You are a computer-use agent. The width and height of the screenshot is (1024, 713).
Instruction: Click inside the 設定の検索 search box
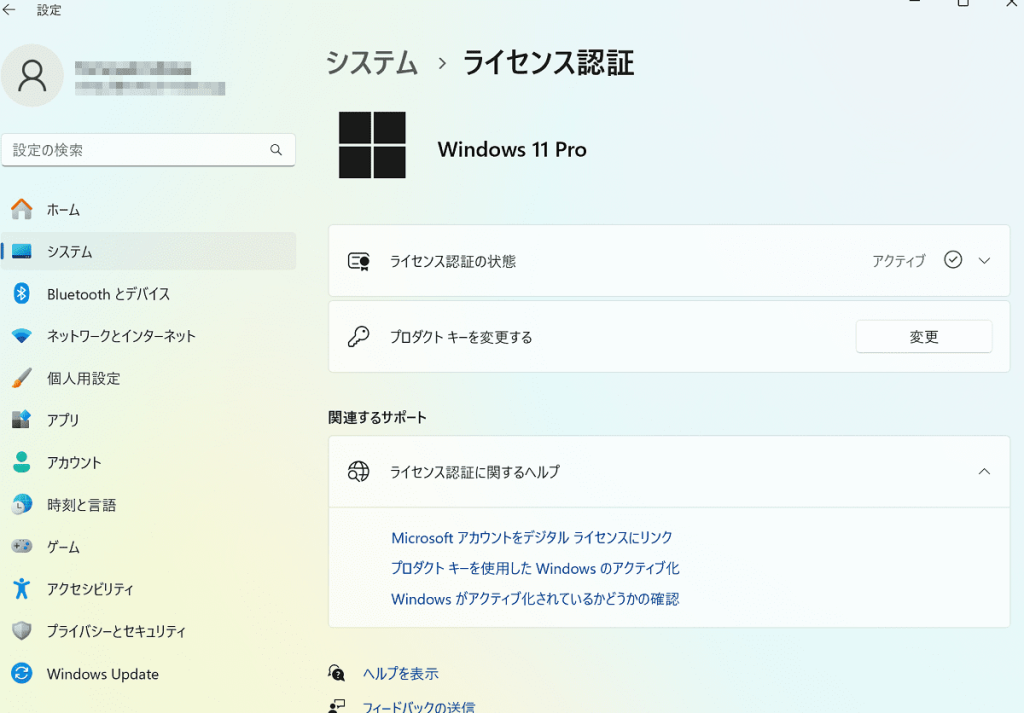point(148,149)
